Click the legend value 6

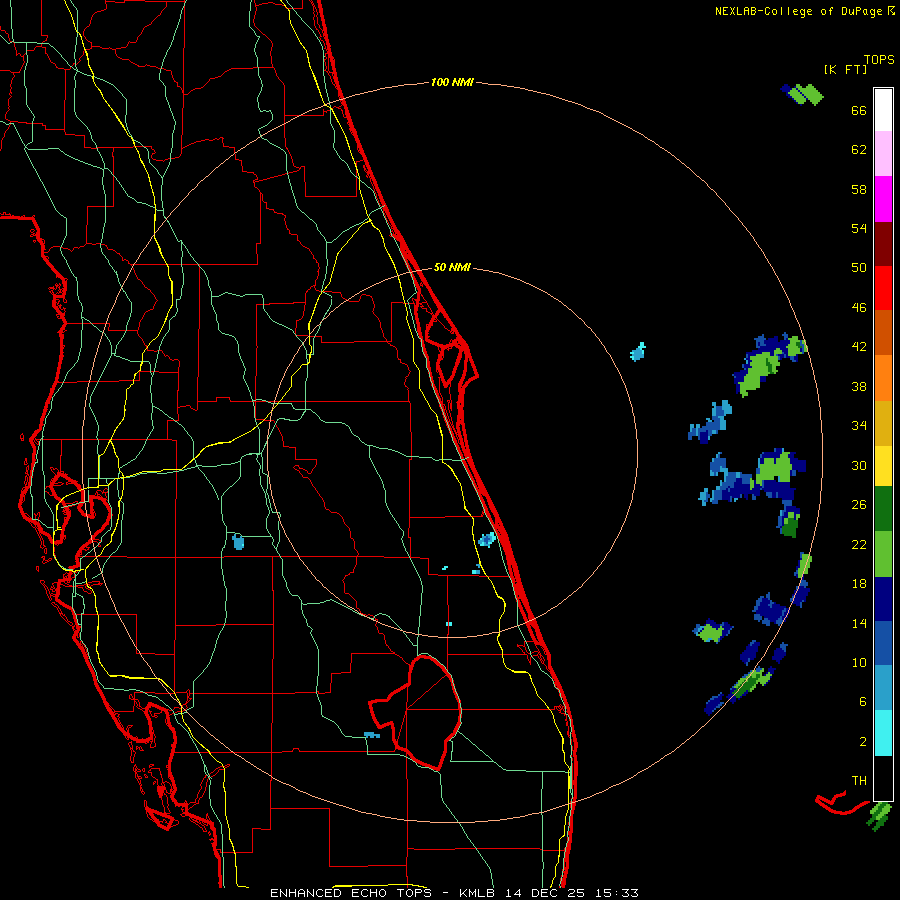(x=863, y=702)
